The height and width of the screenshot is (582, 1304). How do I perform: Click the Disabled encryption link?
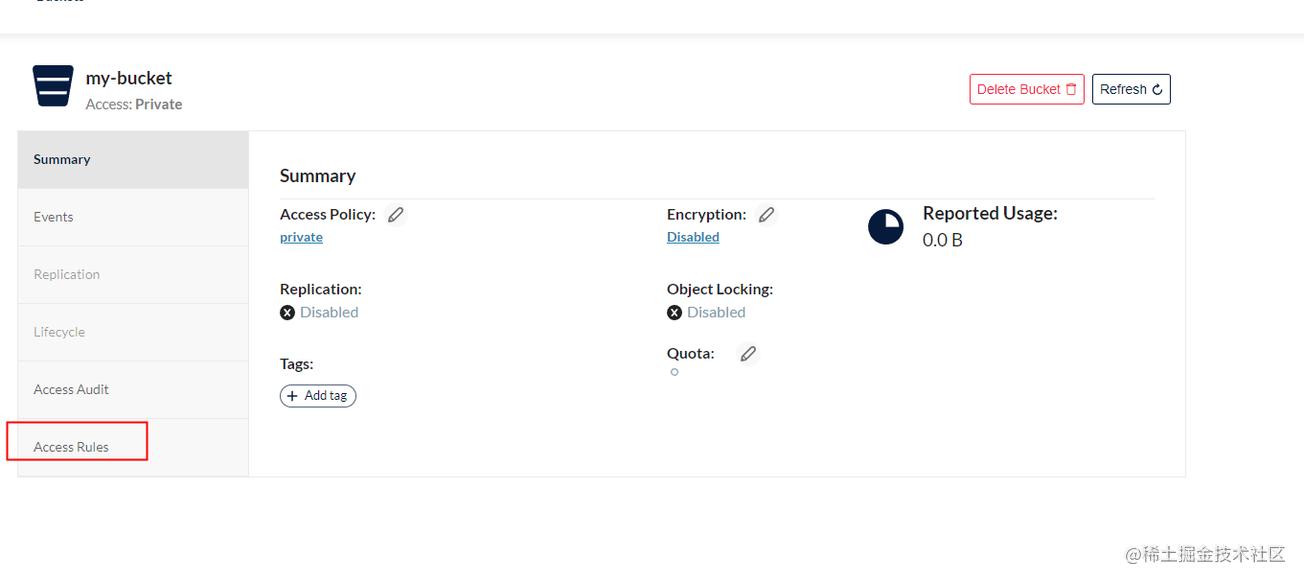pyautogui.click(x=693, y=237)
